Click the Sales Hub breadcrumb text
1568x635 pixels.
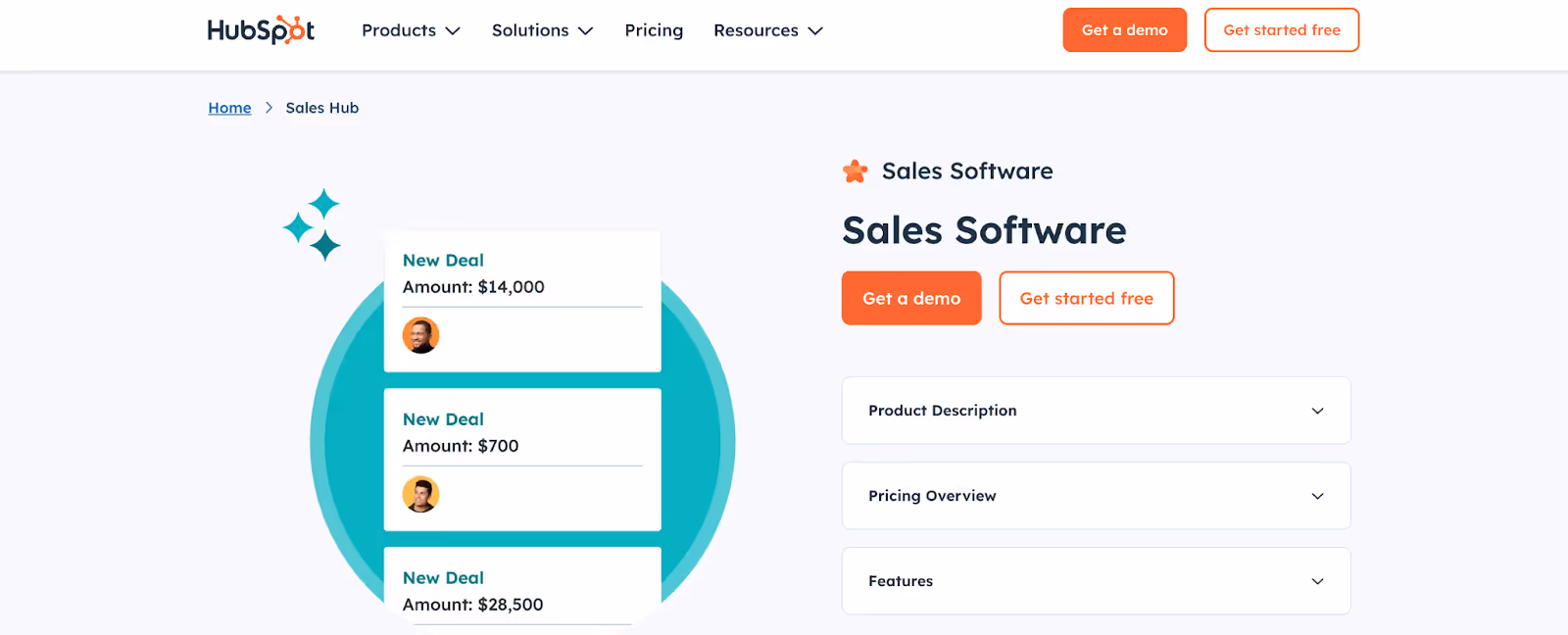pos(322,108)
